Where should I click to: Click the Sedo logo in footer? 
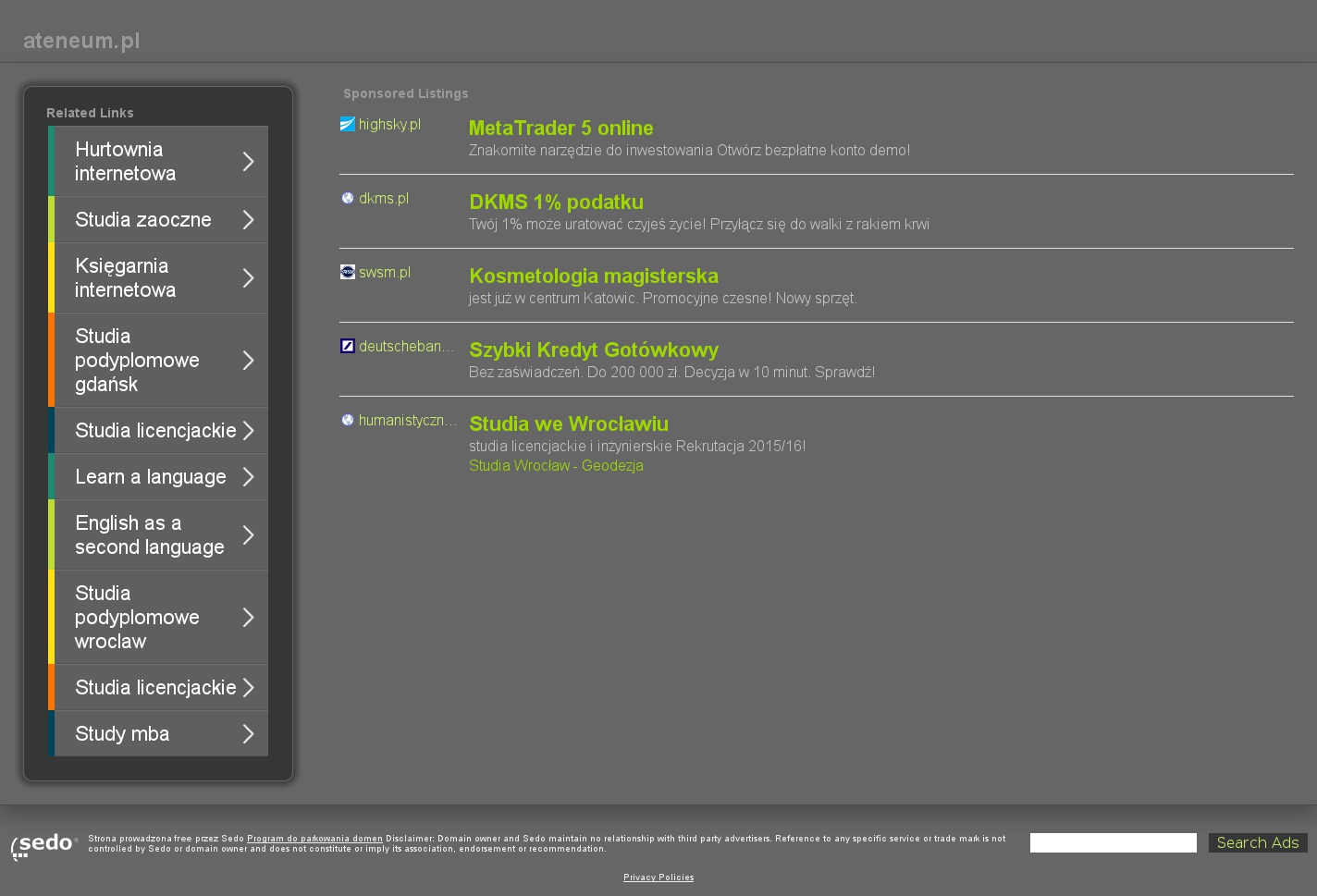[43, 845]
